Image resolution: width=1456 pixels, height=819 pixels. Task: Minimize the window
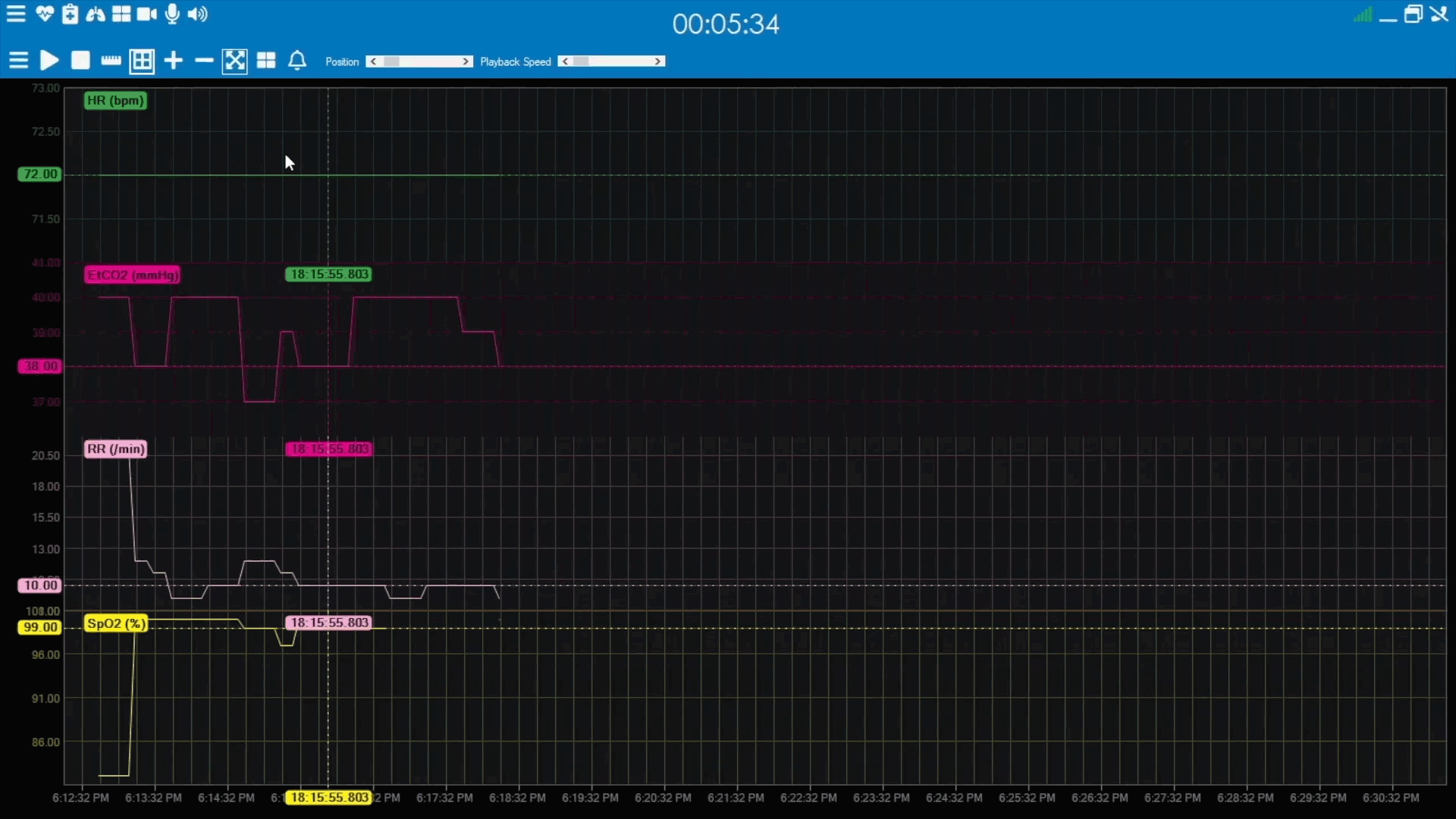1388,20
